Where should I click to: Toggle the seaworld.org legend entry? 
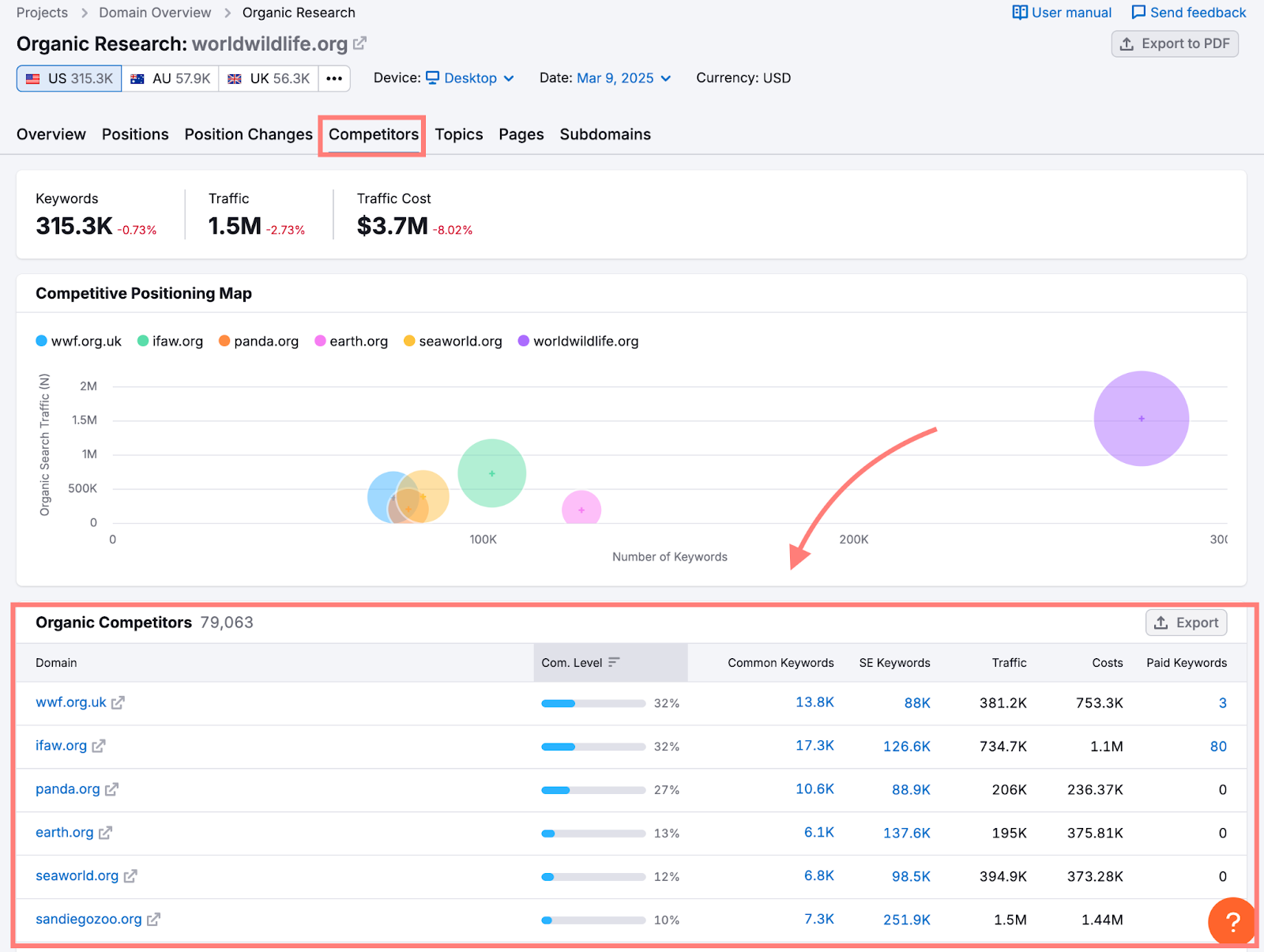click(452, 341)
